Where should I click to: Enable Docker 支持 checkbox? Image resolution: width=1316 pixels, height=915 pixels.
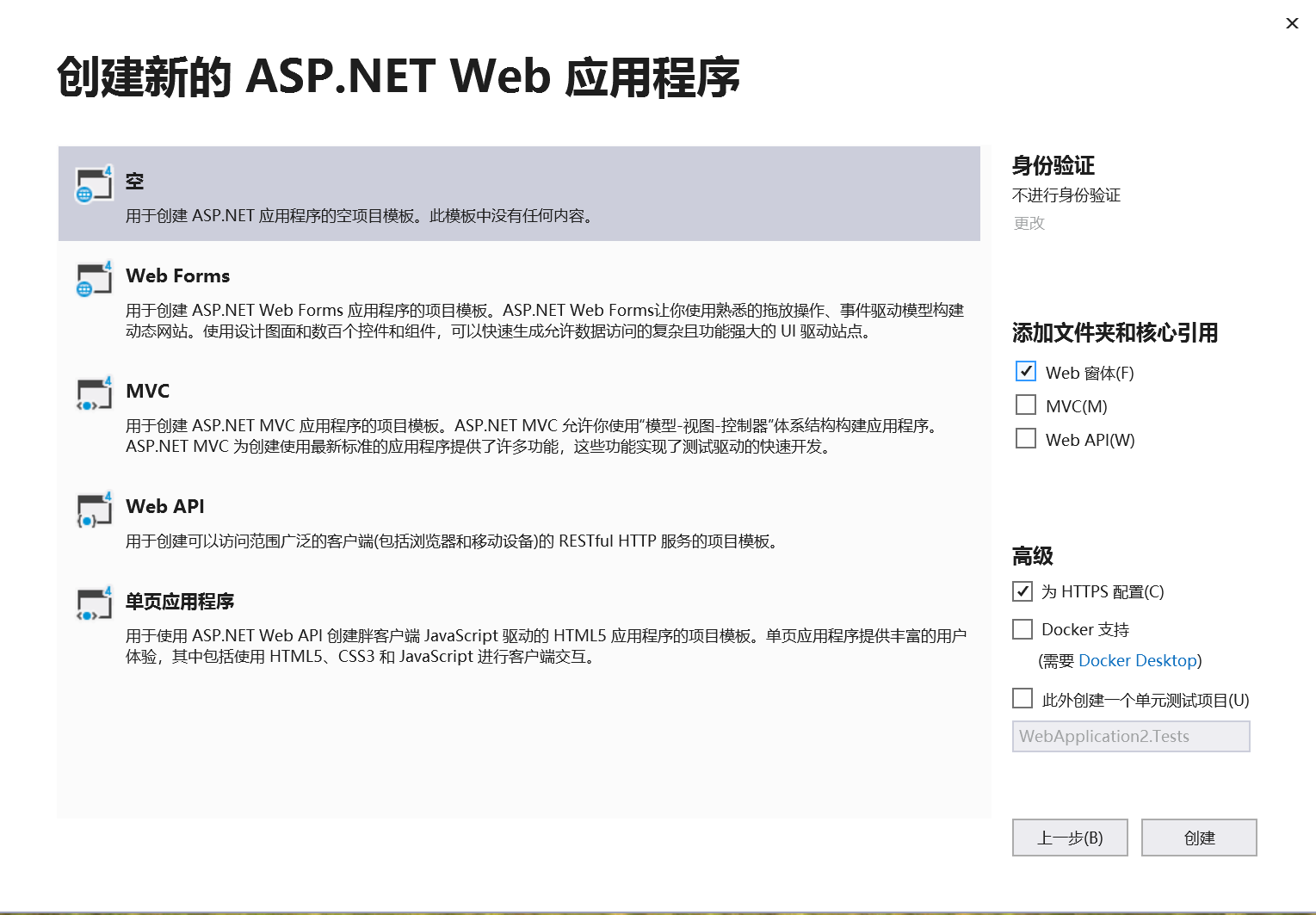click(x=1022, y=629)
